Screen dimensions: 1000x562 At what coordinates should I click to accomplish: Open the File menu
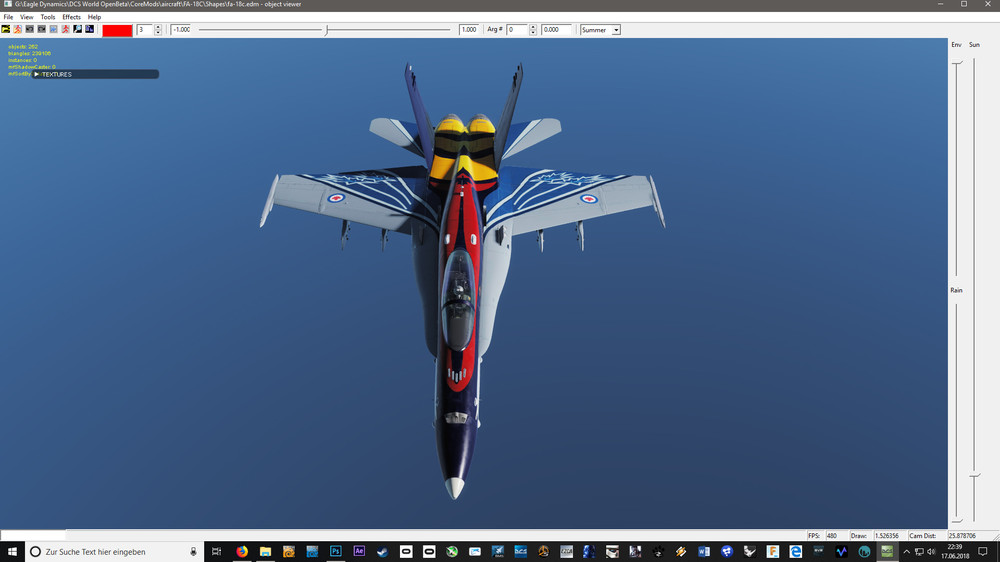pos(8,17)
